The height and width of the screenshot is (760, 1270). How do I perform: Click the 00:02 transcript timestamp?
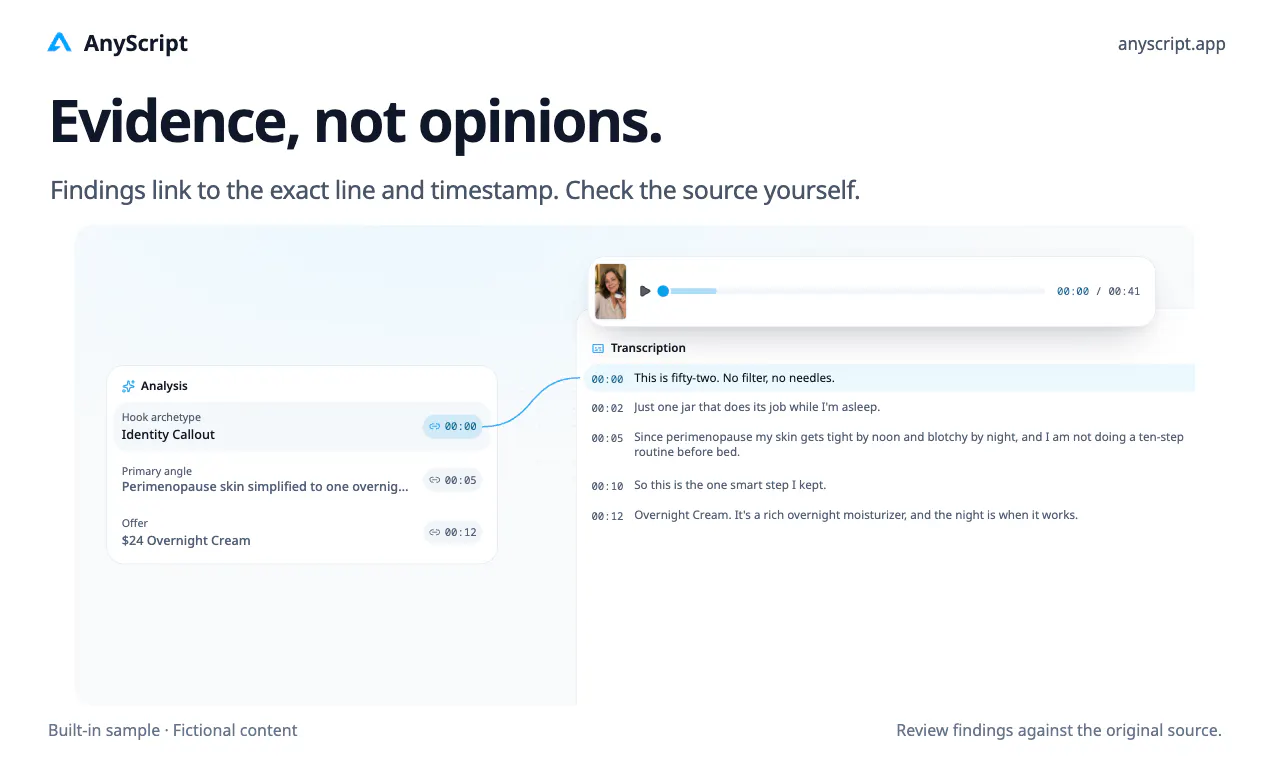607,408
